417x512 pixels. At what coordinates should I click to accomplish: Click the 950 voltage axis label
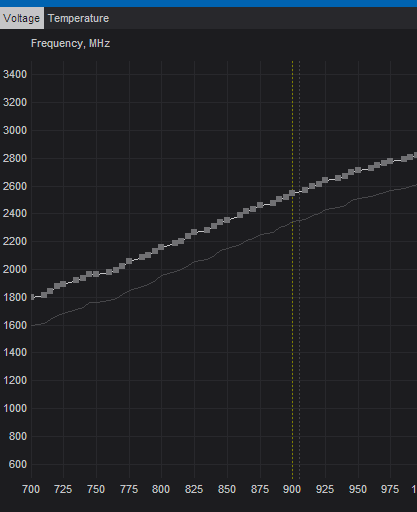358,489
